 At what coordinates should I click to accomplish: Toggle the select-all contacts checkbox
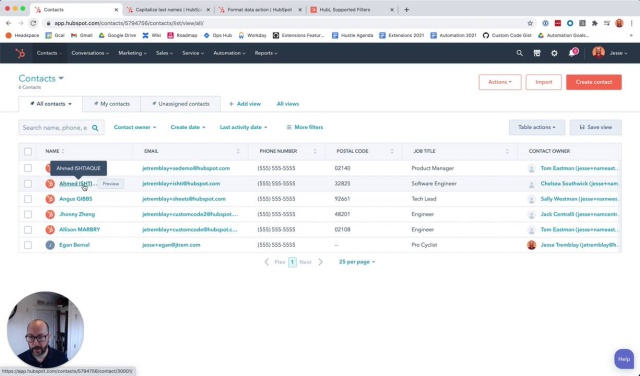point(28,151)
